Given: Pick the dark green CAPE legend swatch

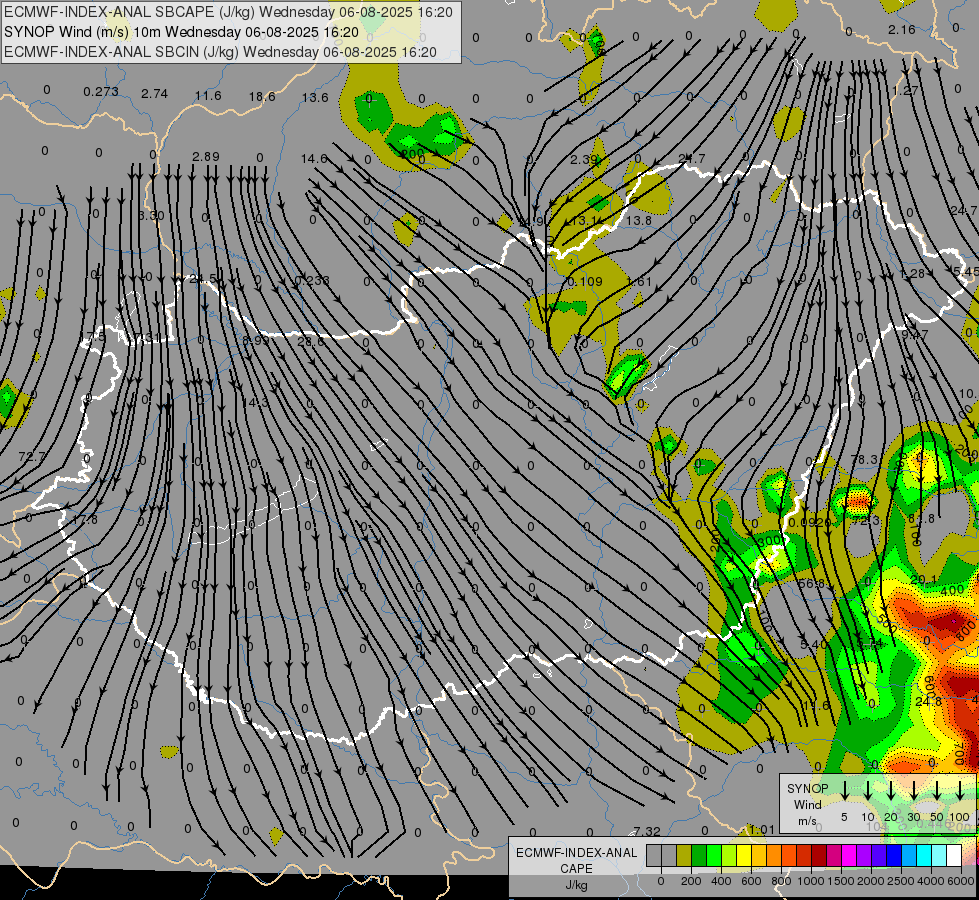Looking at the screenshot, I should pos(699,855).
